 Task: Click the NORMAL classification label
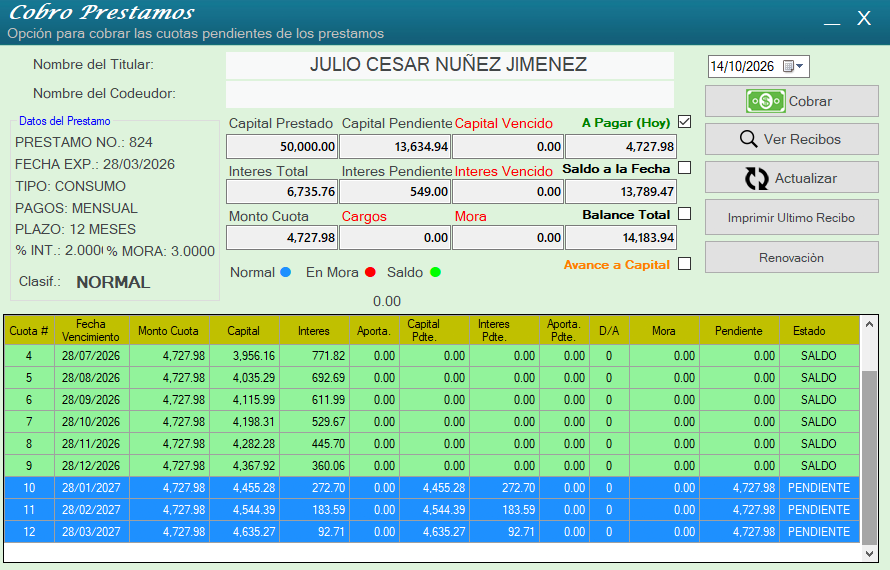click(113, 282)
